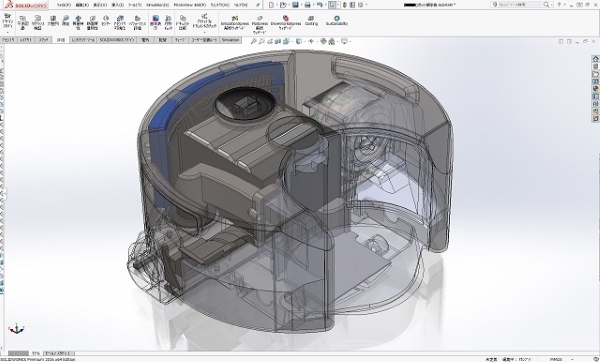600x362 pixels.
Task: Toggle the Rebuild traffic light icon
Action: coord(345,5)
